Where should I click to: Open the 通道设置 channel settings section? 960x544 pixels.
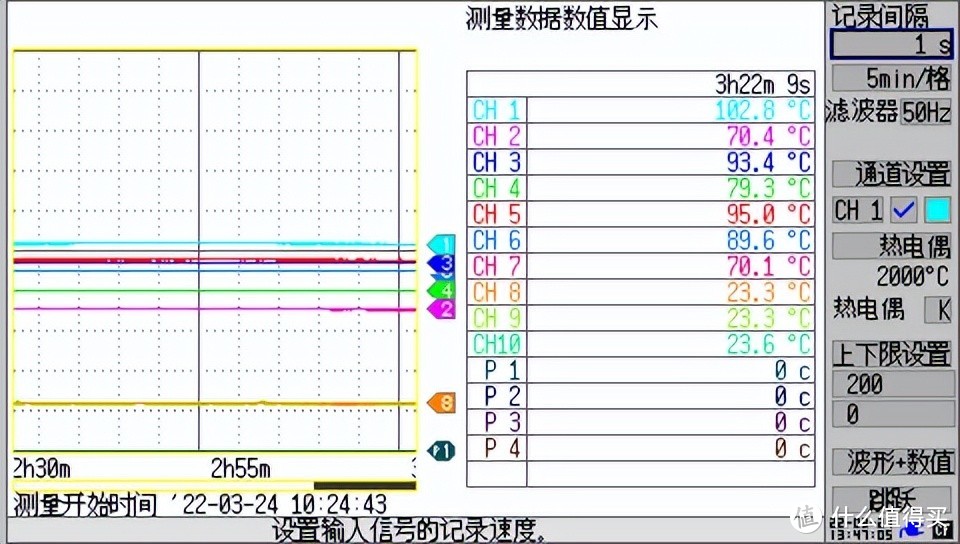891,175
